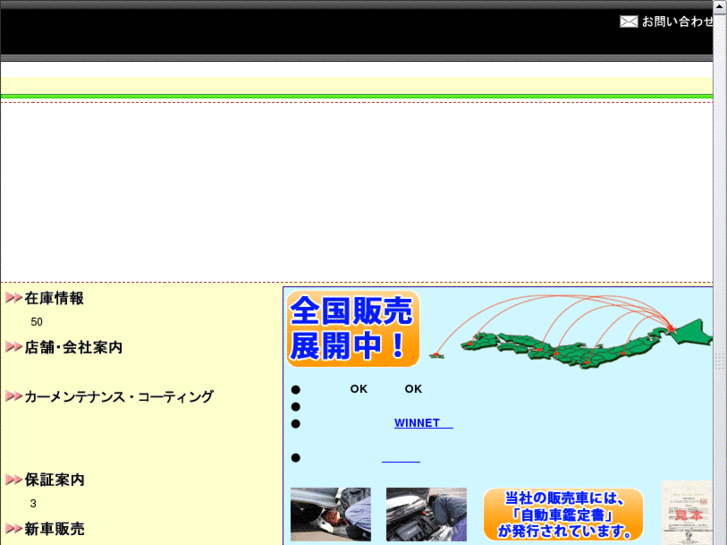The height and width of the screenshot is (545, 727).
Task: Click arrow icon beside 保証案内
Action: point(14,480)
